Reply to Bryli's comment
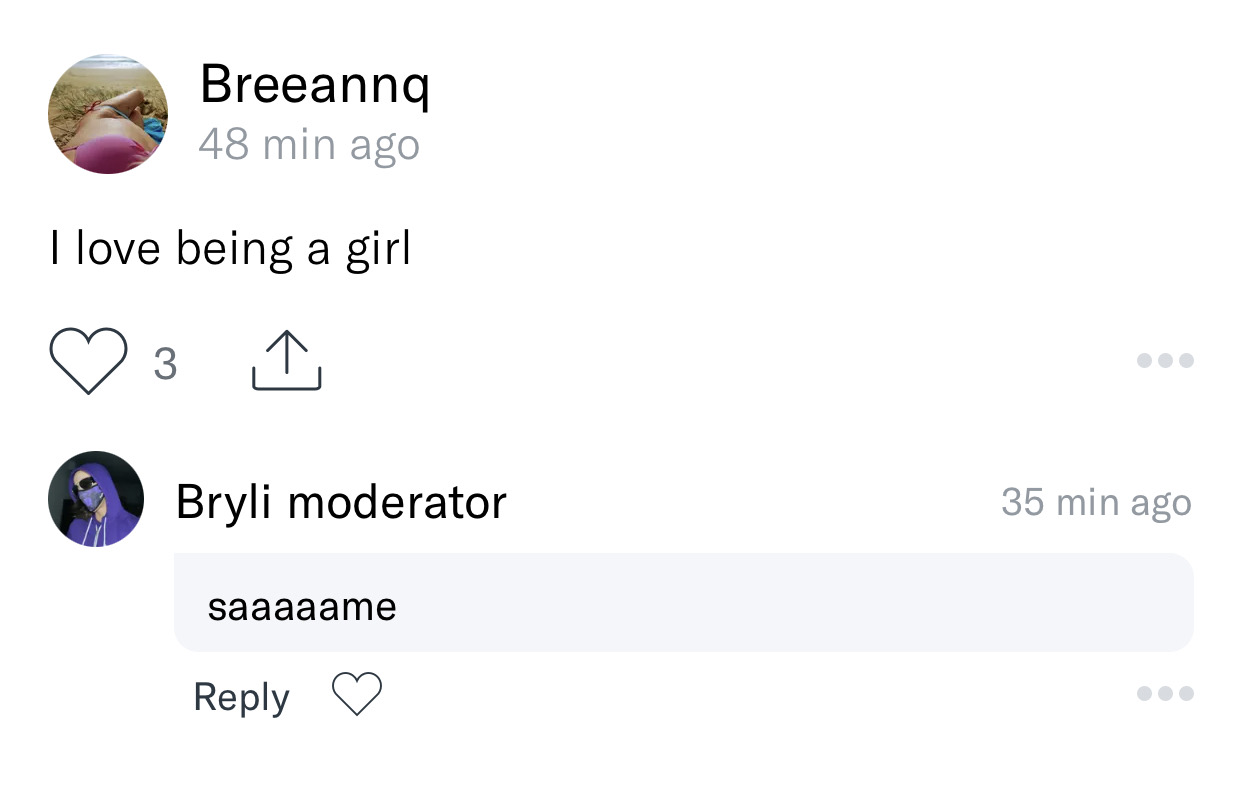This screenshot has width=1242, height=806. point(241,696)
